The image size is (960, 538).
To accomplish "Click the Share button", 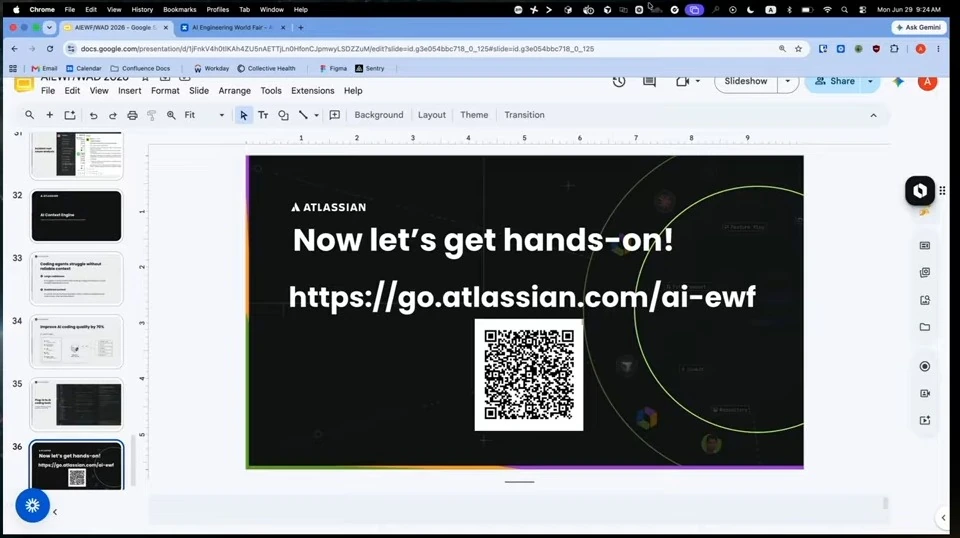I will point(834,81).
